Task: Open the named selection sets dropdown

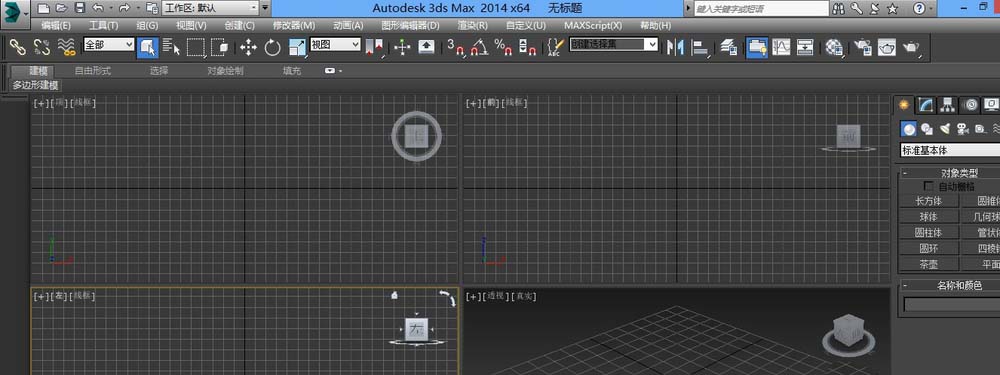Action: click(614, 45)
